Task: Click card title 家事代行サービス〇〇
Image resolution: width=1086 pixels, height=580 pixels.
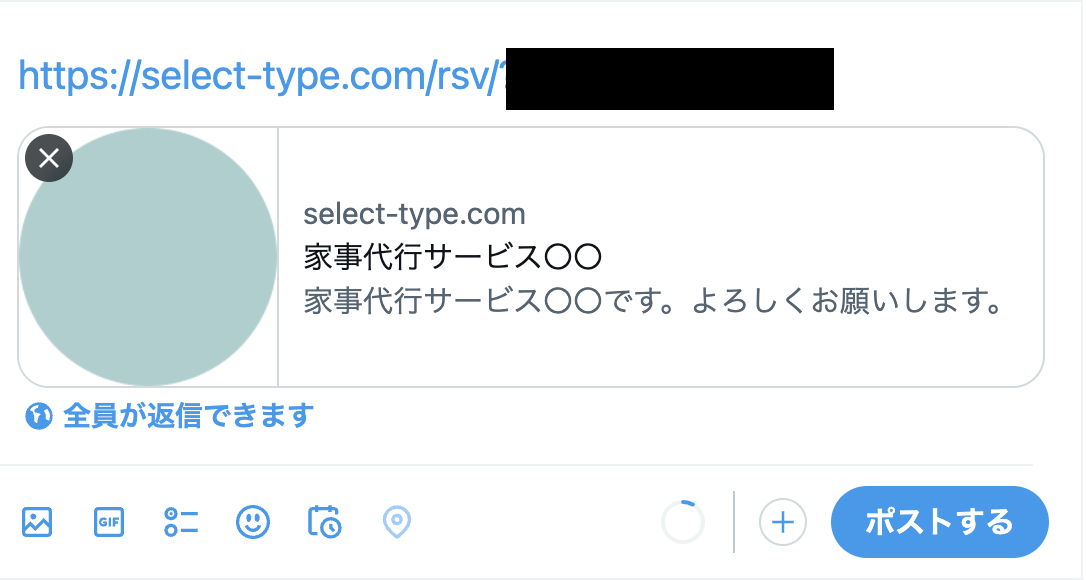Action: click(452, 258)
